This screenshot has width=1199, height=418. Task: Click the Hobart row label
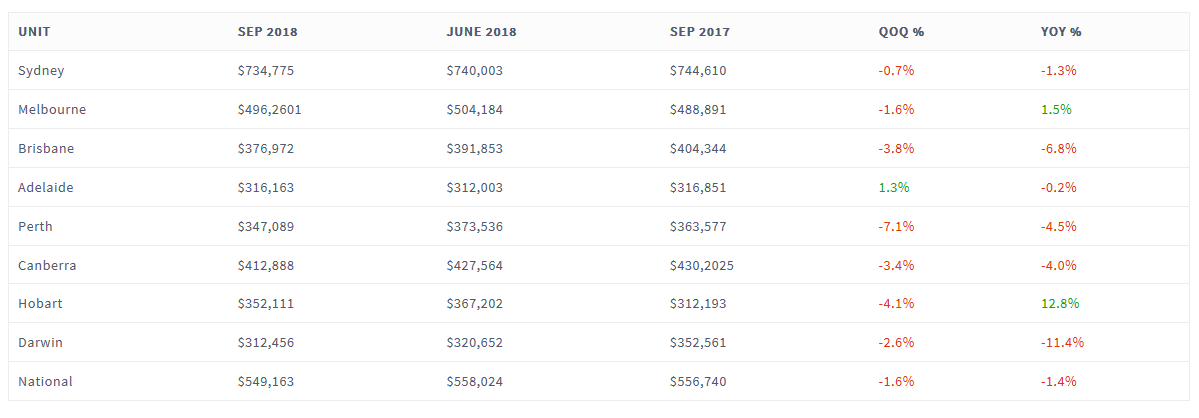coord(40,304)
